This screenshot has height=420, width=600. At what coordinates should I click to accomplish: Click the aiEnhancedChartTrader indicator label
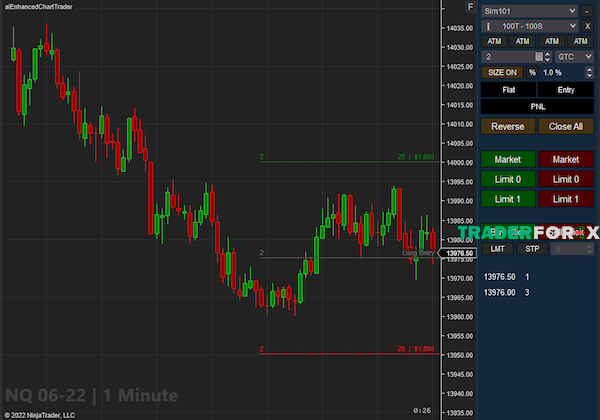coord(39,7)
